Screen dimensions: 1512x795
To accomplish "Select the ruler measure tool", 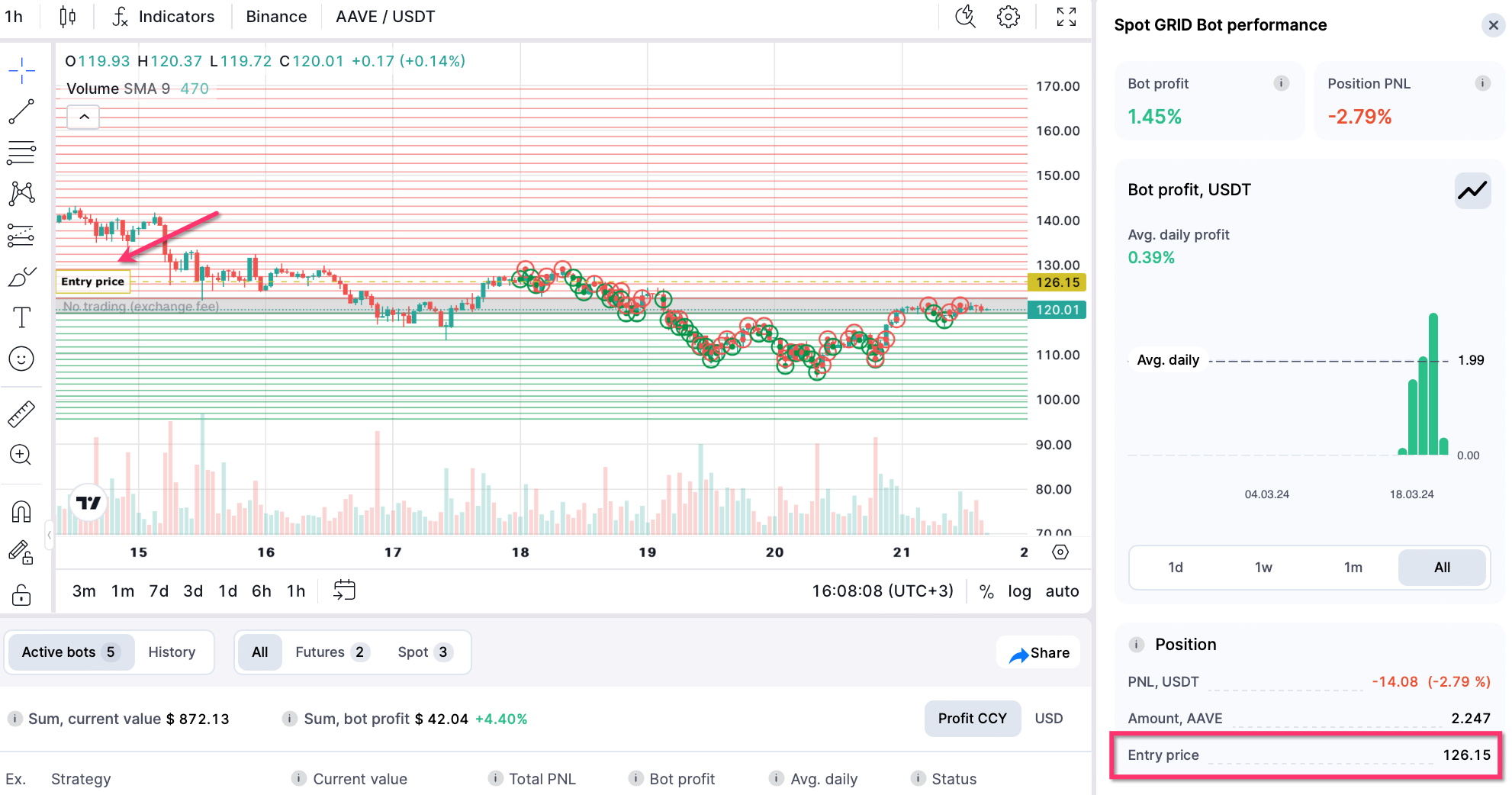I will tap(21, 414).
